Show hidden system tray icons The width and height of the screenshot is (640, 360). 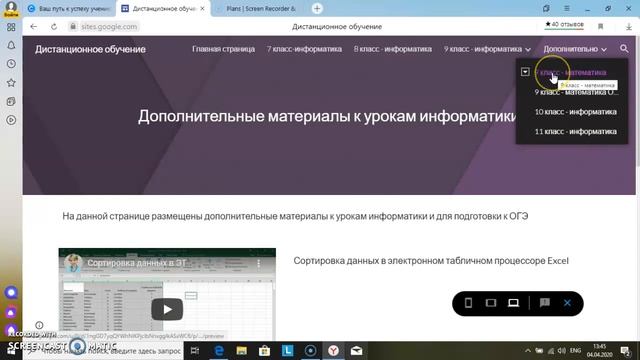tap(528, 351)
